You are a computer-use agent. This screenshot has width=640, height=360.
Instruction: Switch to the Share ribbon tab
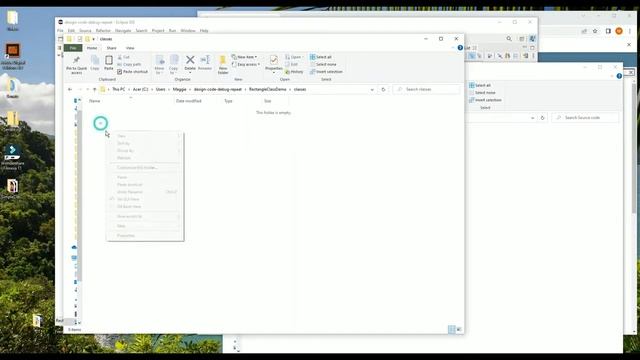point(111,48)
